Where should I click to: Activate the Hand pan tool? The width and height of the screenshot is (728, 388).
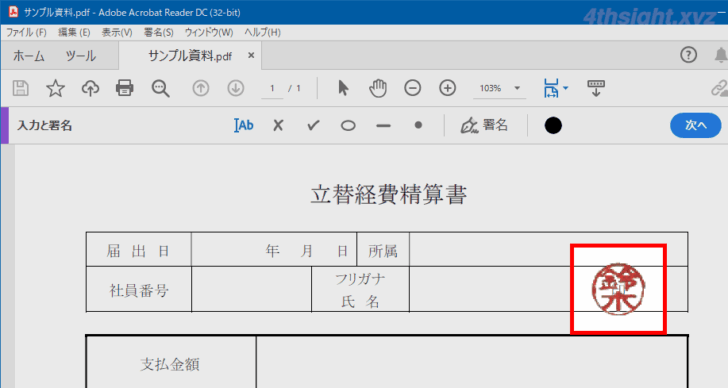[x=378, y=88]
